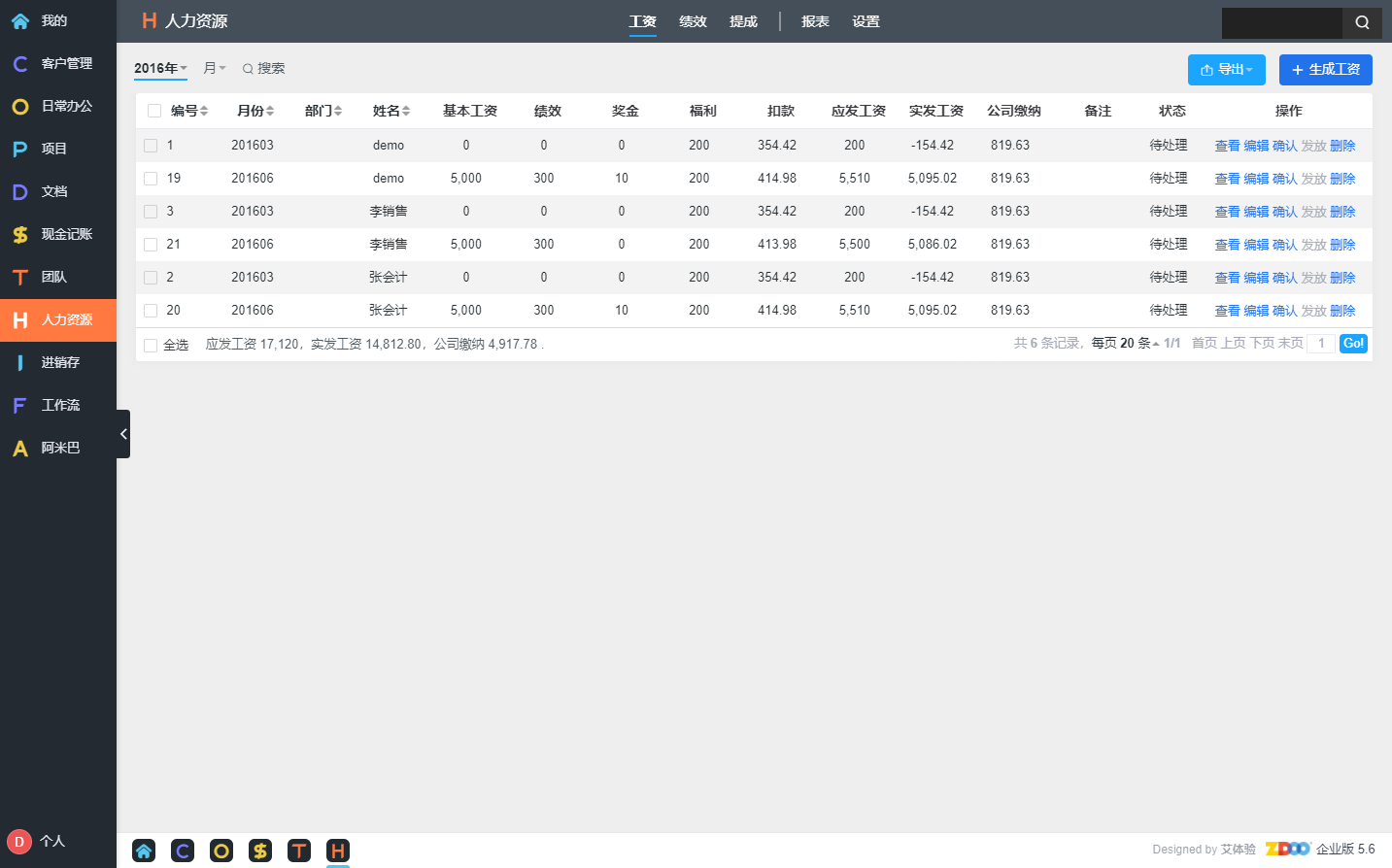Click the 生成工资 button
Image resolution: width=1392 pixels, height=868 pixels.
click(1326, 70)
